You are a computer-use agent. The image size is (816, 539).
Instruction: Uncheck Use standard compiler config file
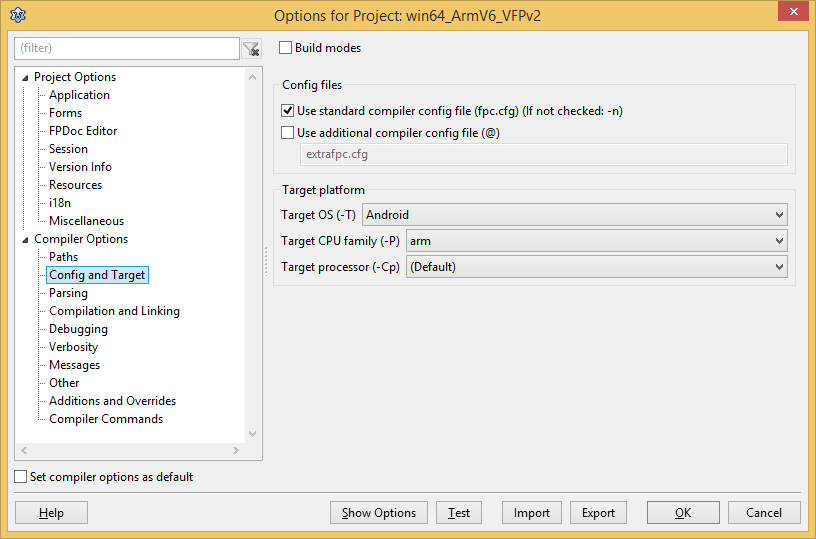[288, 111]
